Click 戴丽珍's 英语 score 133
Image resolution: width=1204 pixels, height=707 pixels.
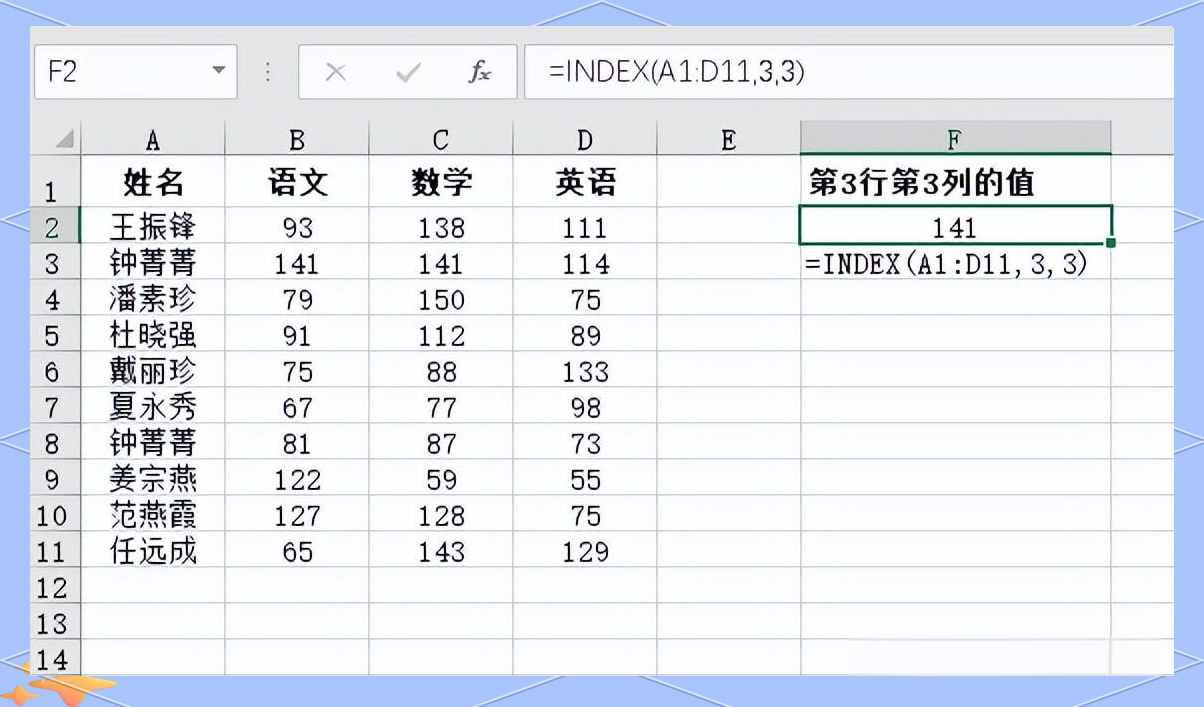tap(585, 371)
